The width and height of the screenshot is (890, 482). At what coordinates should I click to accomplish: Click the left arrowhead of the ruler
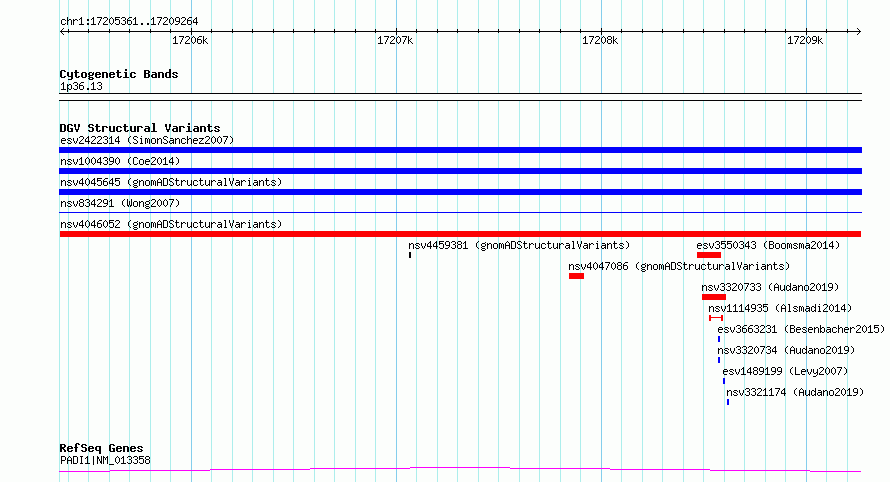(x=62, y=32)
